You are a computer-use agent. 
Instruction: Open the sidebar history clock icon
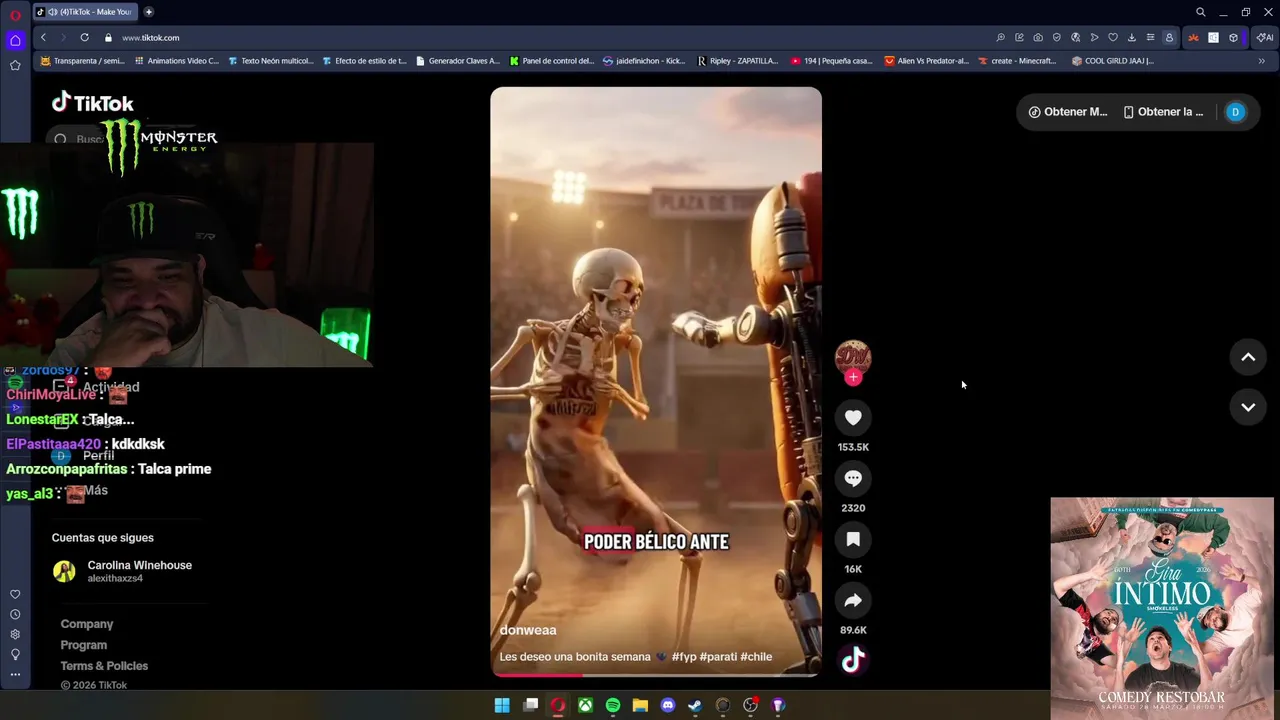pyautogui.click(x=15, y=614)
